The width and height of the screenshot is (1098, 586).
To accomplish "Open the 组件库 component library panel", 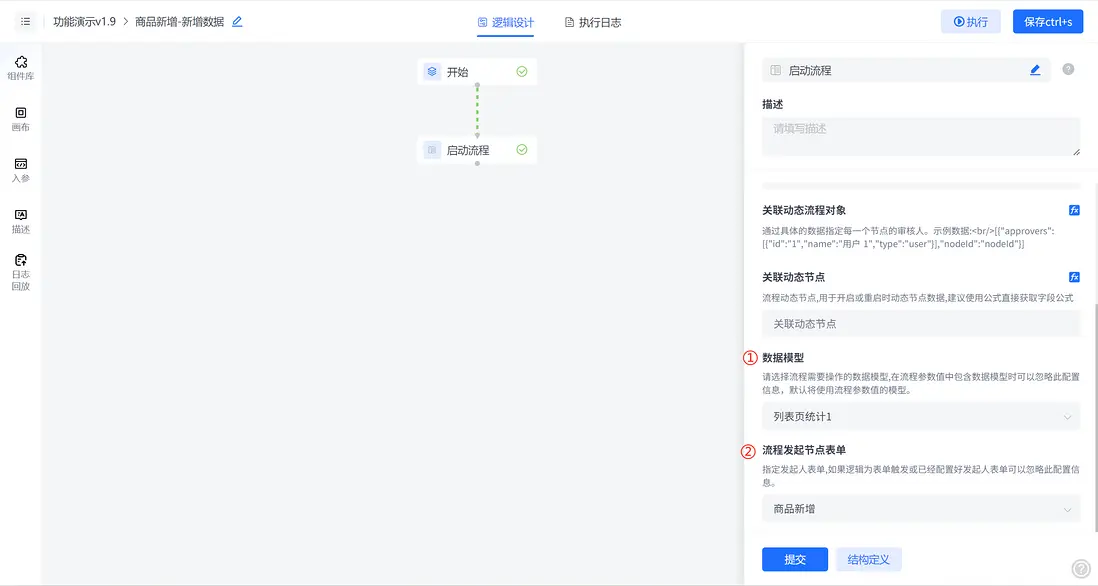I will (21, 63).
